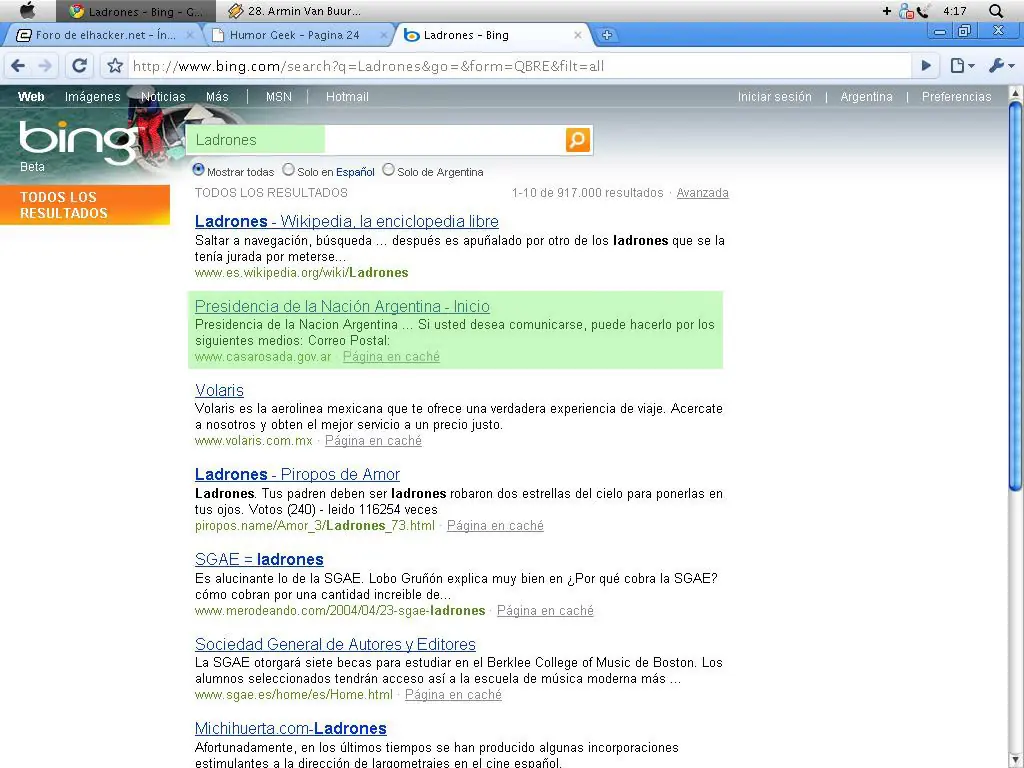Open a new tab with plus button
1024x768 pixels.
pos(607,35)
